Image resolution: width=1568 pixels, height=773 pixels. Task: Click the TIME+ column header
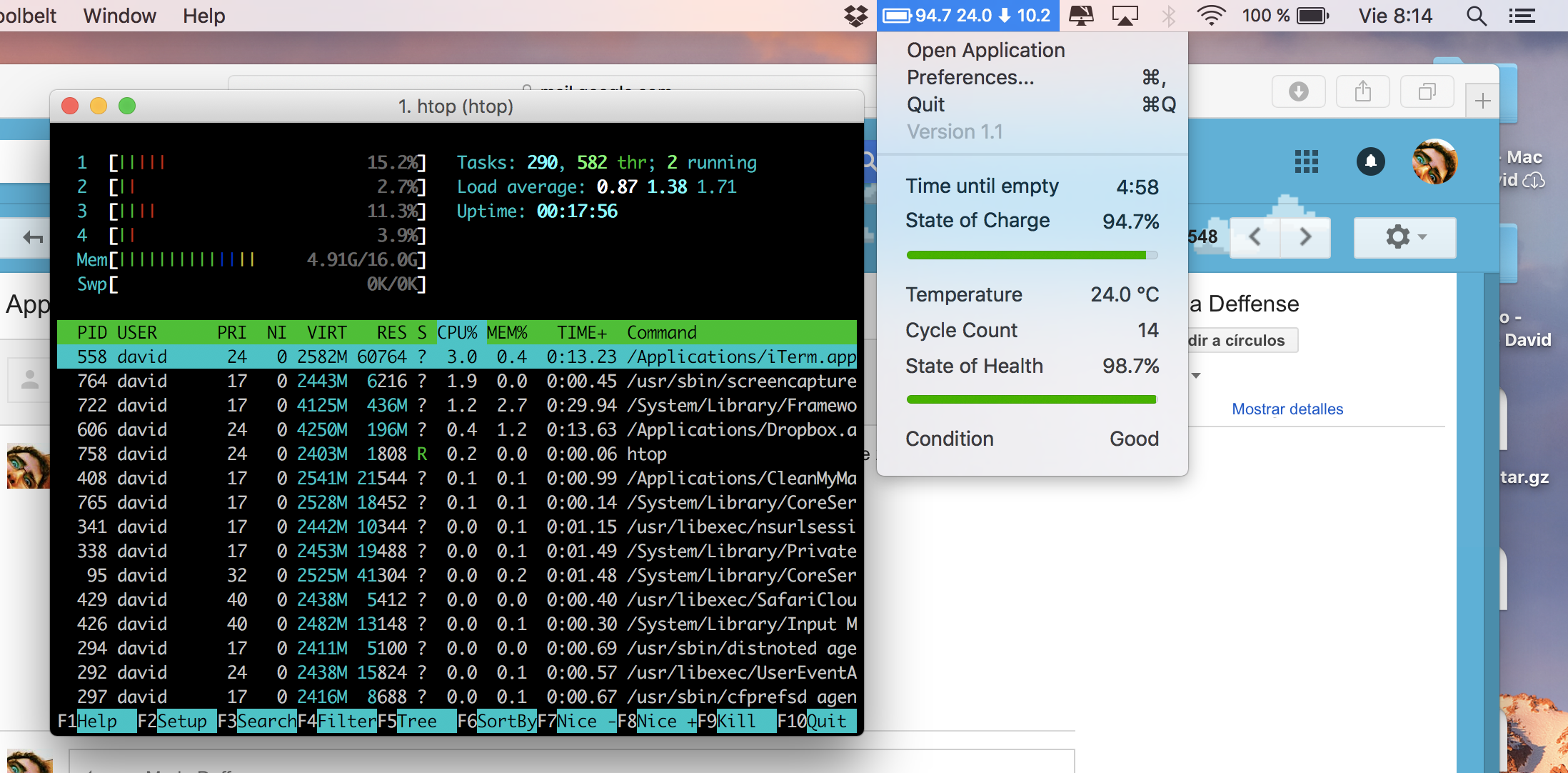582,333
